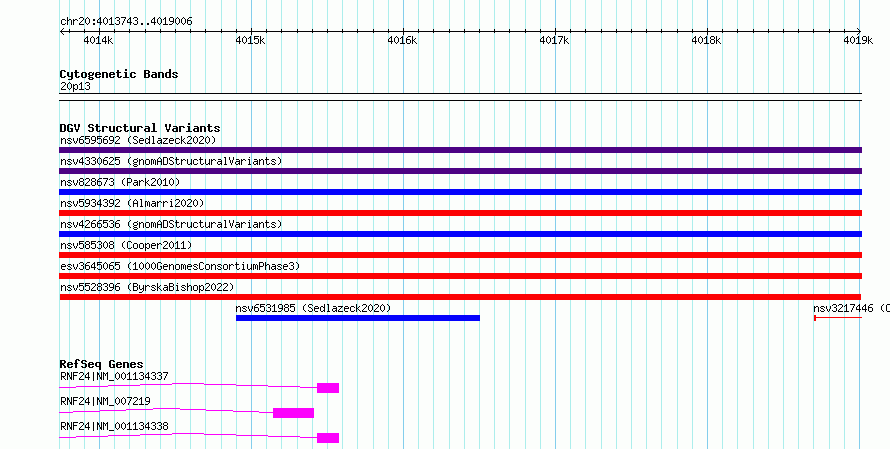Viewport: 890px width, 449px height.
Task: Open variant label nsv5528396 (ByrskaBishop2022)
Action: click(147, 287)
